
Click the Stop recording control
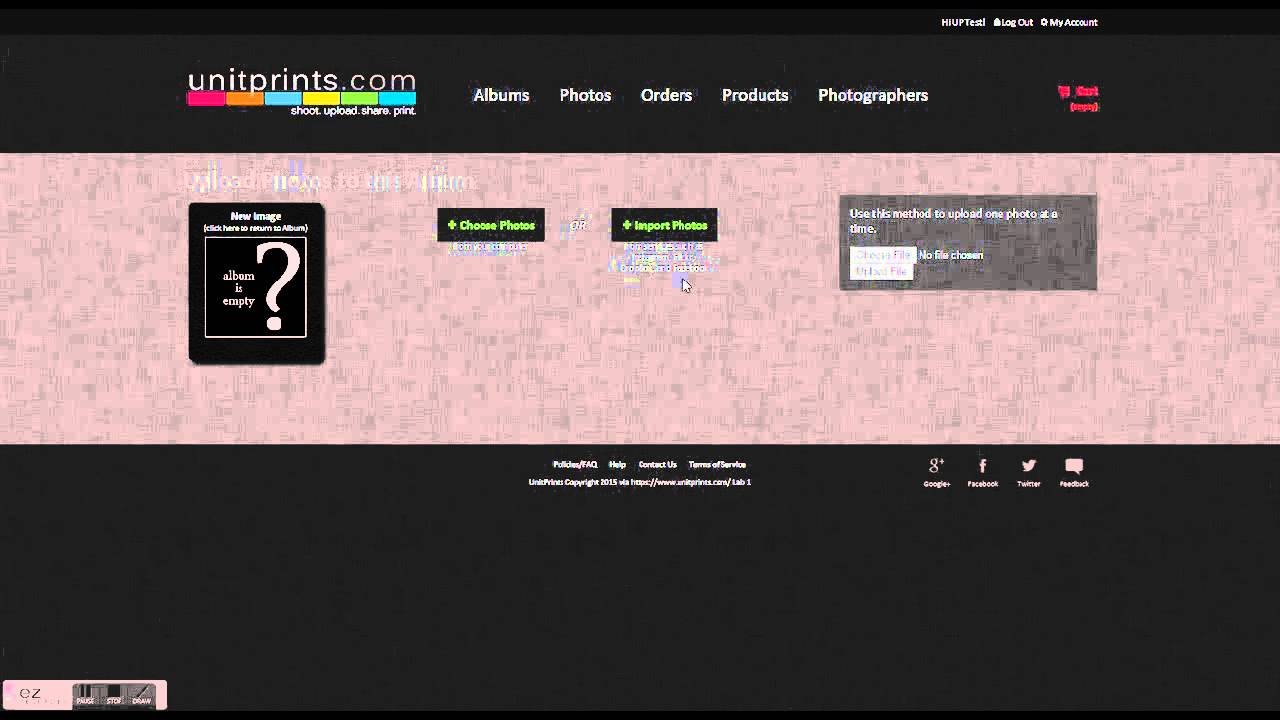pyautogui.click(x=114, y=694)
